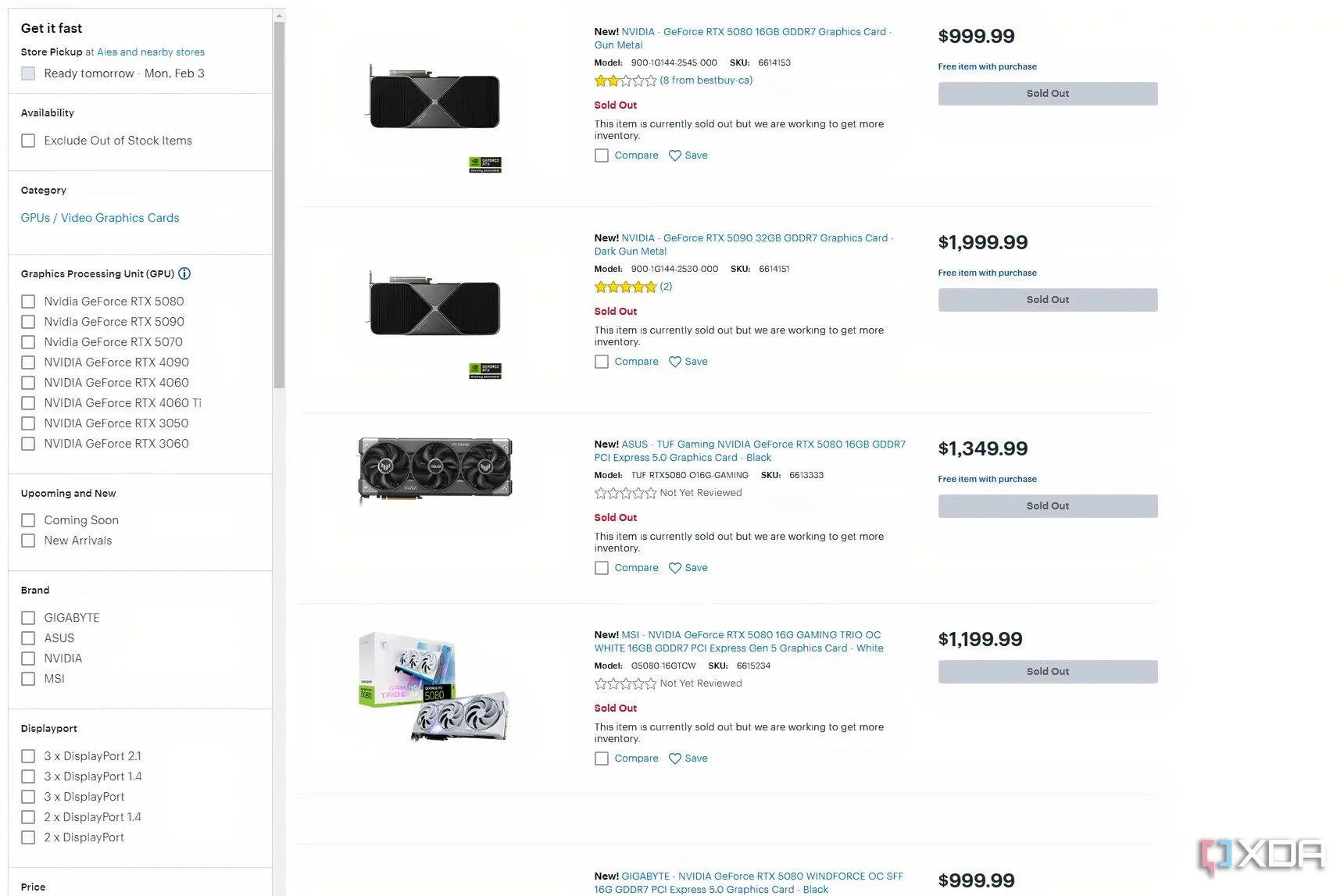This screenshot has width=1344, height=896.
Task: Open the bestbuy-ca reviews for the RTX 5080
Action: pos(706,80)
